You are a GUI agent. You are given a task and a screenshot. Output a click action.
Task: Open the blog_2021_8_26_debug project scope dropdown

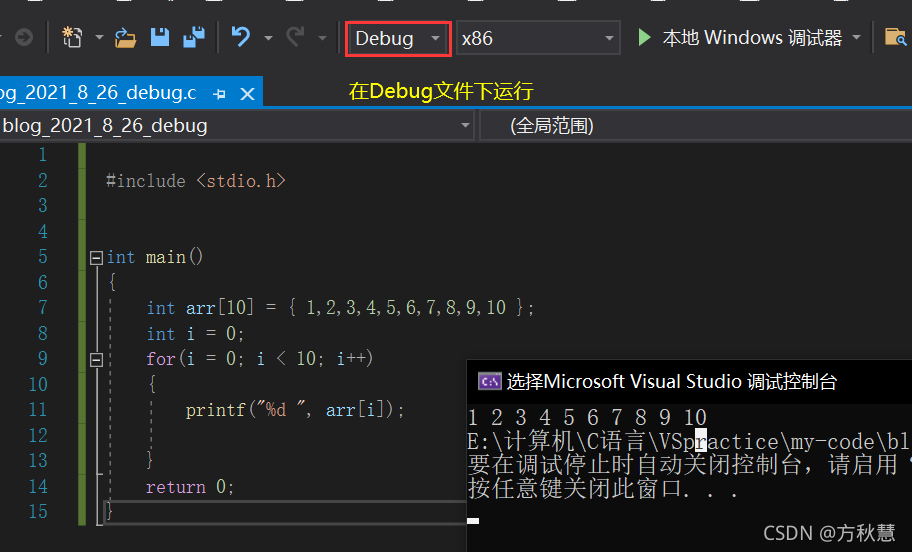pyautogui.click(x=236, y=126)
